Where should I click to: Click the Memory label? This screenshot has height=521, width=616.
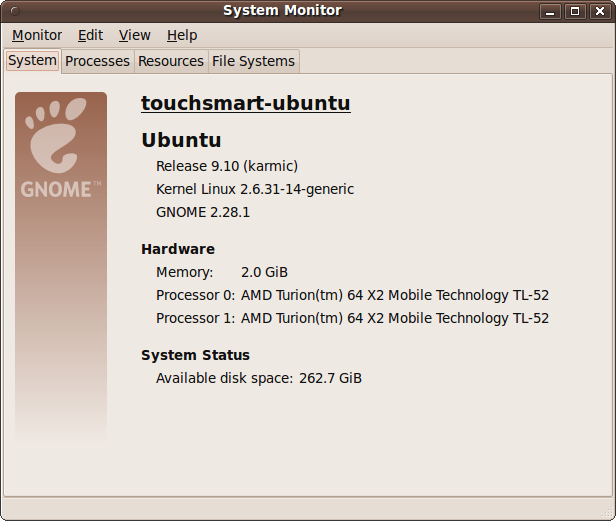[x=185, y=272]
